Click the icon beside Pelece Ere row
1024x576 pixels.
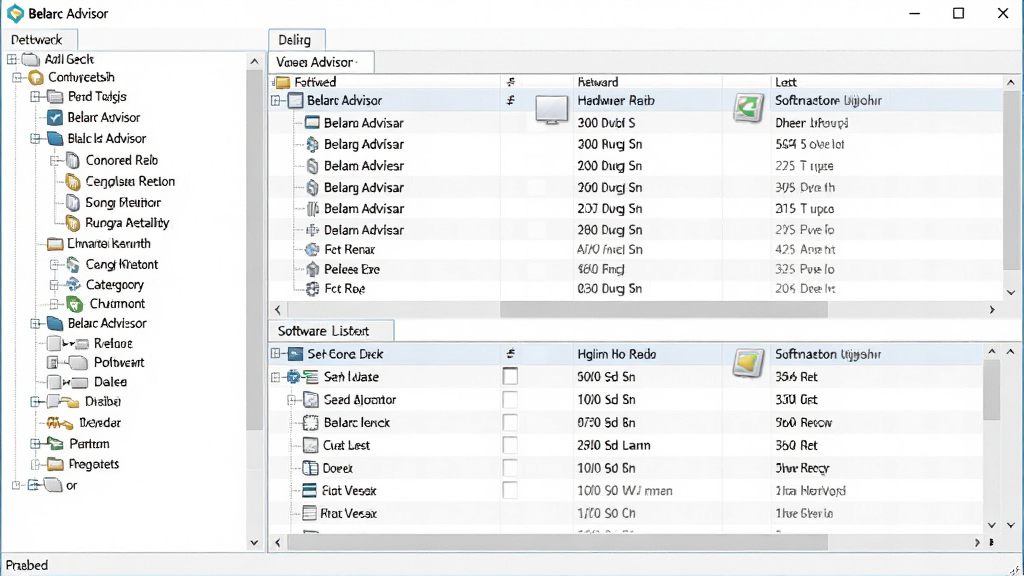(312, 270)
